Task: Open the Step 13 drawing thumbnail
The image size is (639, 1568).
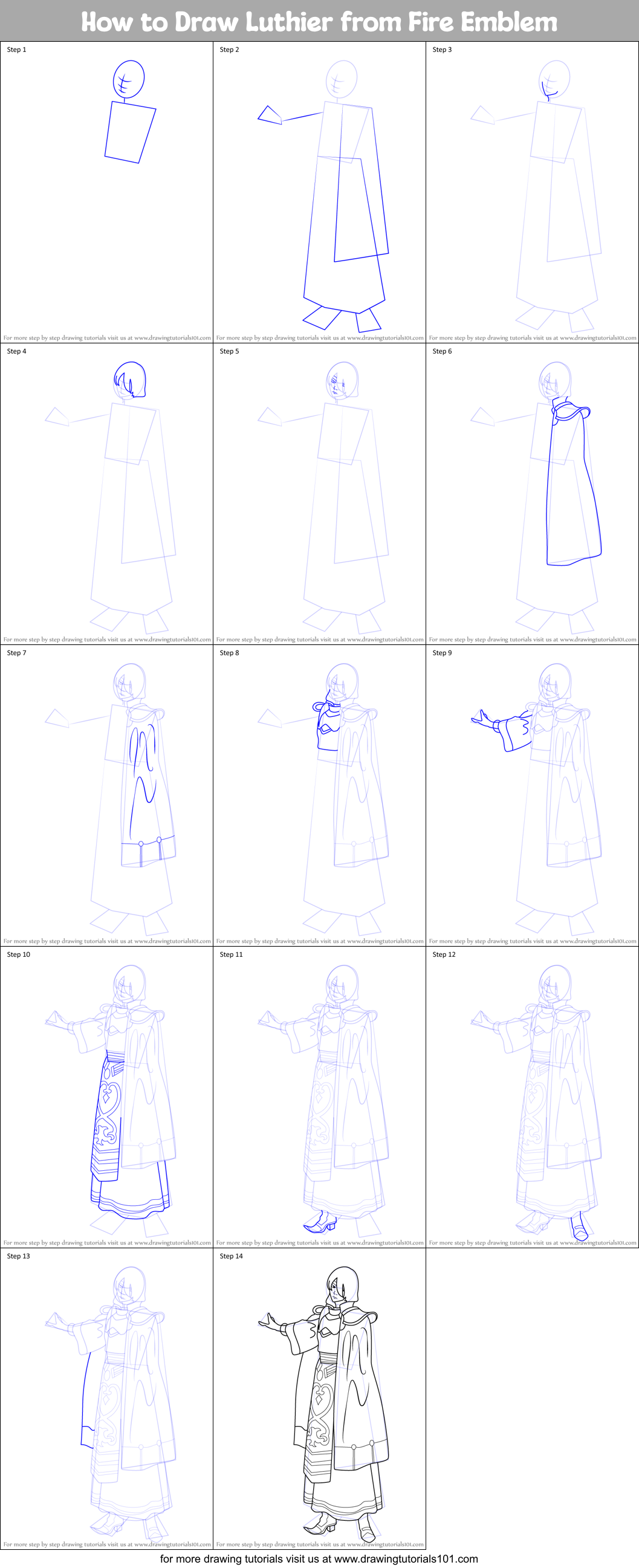Action: pyautogui.click(x=106, y=1398)
